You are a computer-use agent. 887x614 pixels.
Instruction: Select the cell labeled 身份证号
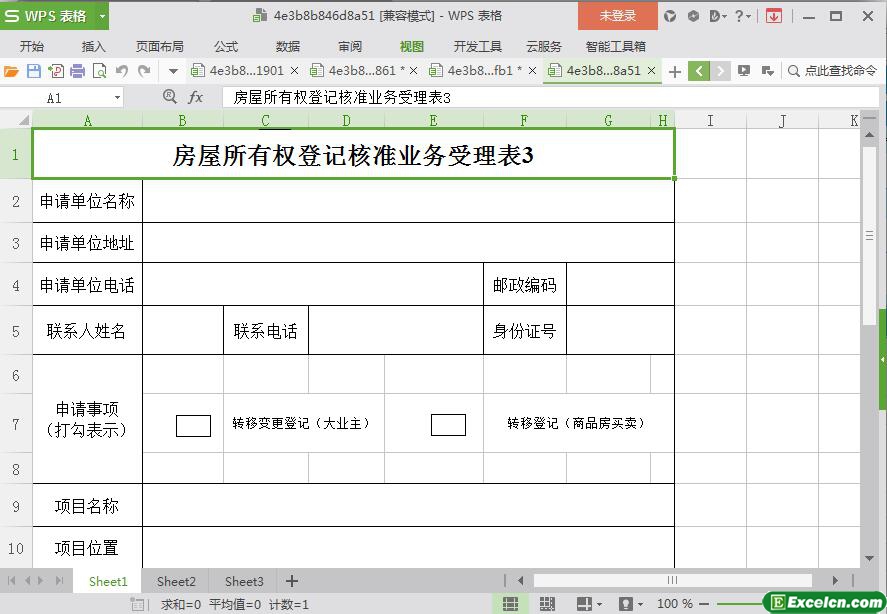point(524,331)
